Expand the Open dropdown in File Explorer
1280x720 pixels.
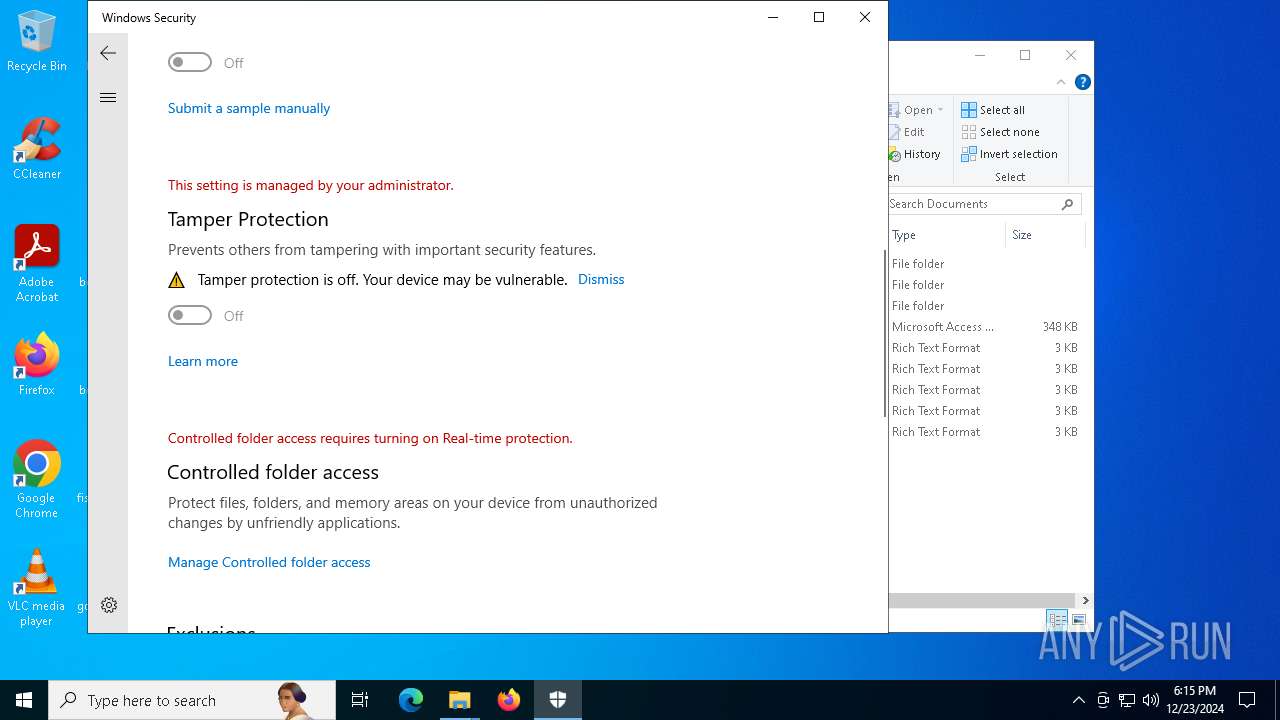click(940, 110)
